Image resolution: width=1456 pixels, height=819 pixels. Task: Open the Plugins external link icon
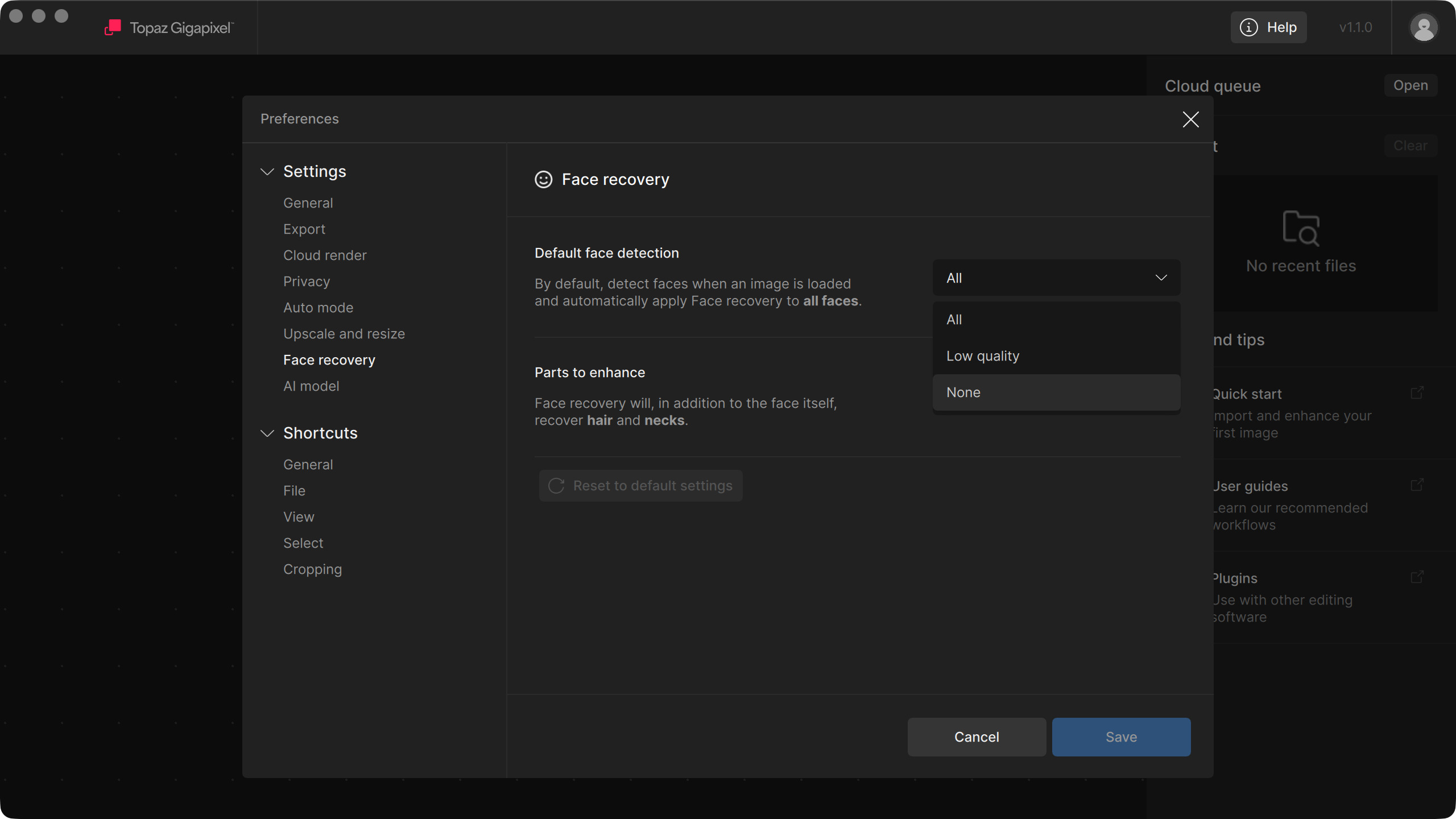1417,577
